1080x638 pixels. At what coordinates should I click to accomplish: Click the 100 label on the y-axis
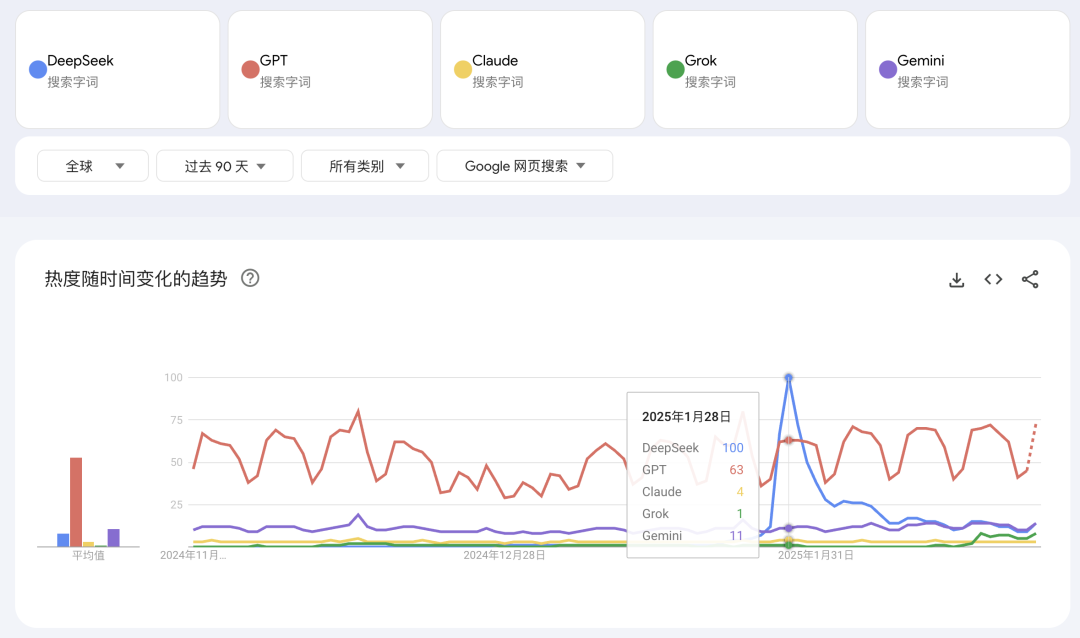[174, 378]
